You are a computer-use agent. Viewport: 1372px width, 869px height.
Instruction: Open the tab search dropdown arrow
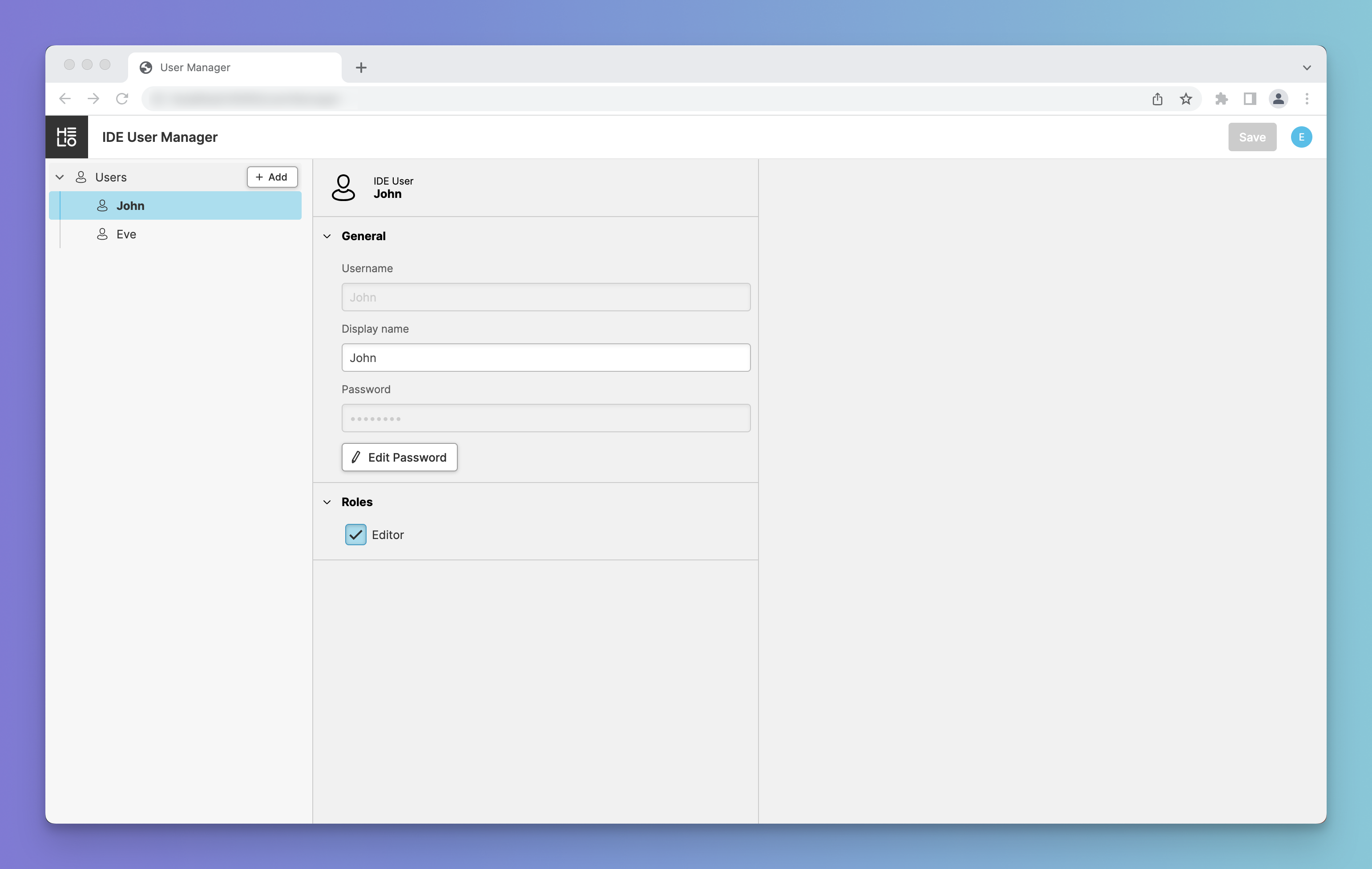1307,68
